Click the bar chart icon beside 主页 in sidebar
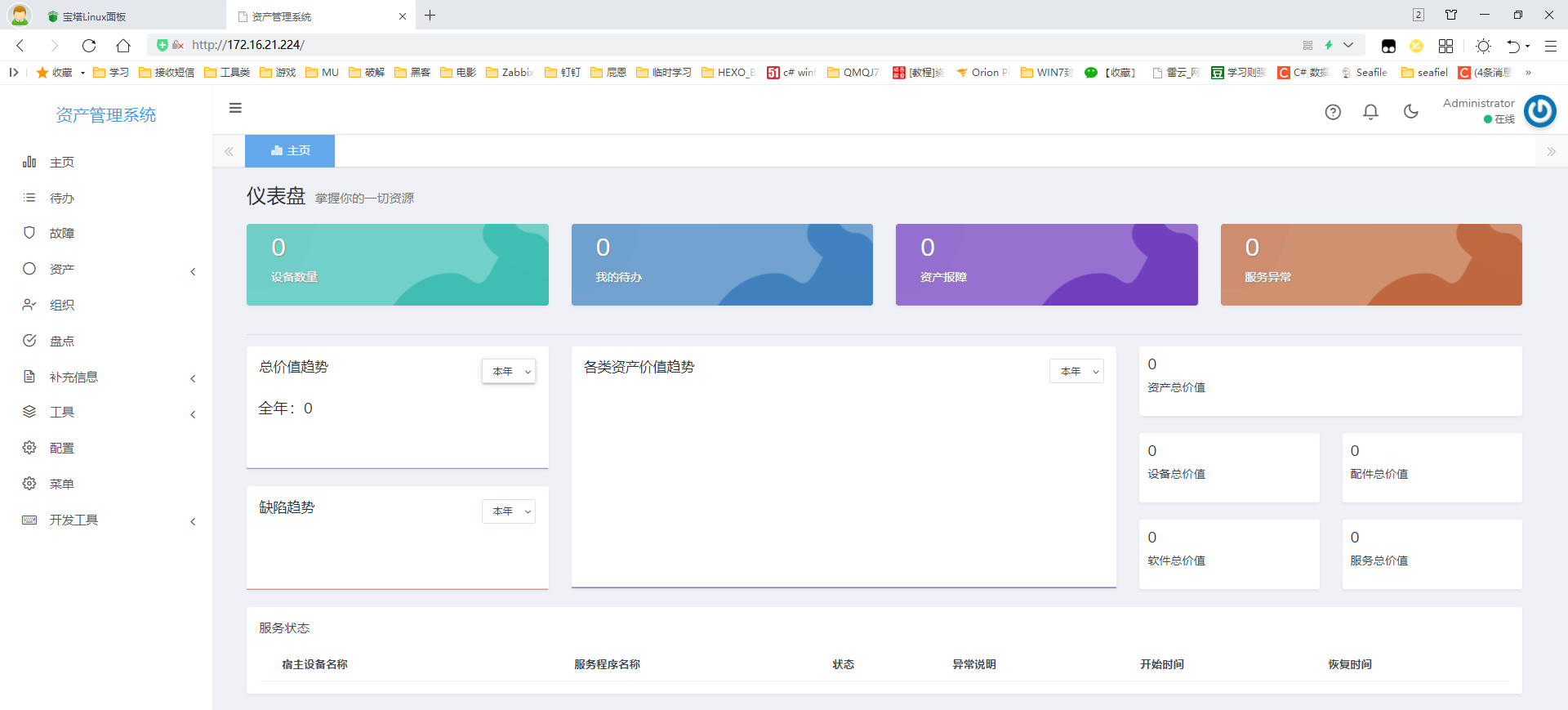Screen dimensions: 1568x710 29,162
